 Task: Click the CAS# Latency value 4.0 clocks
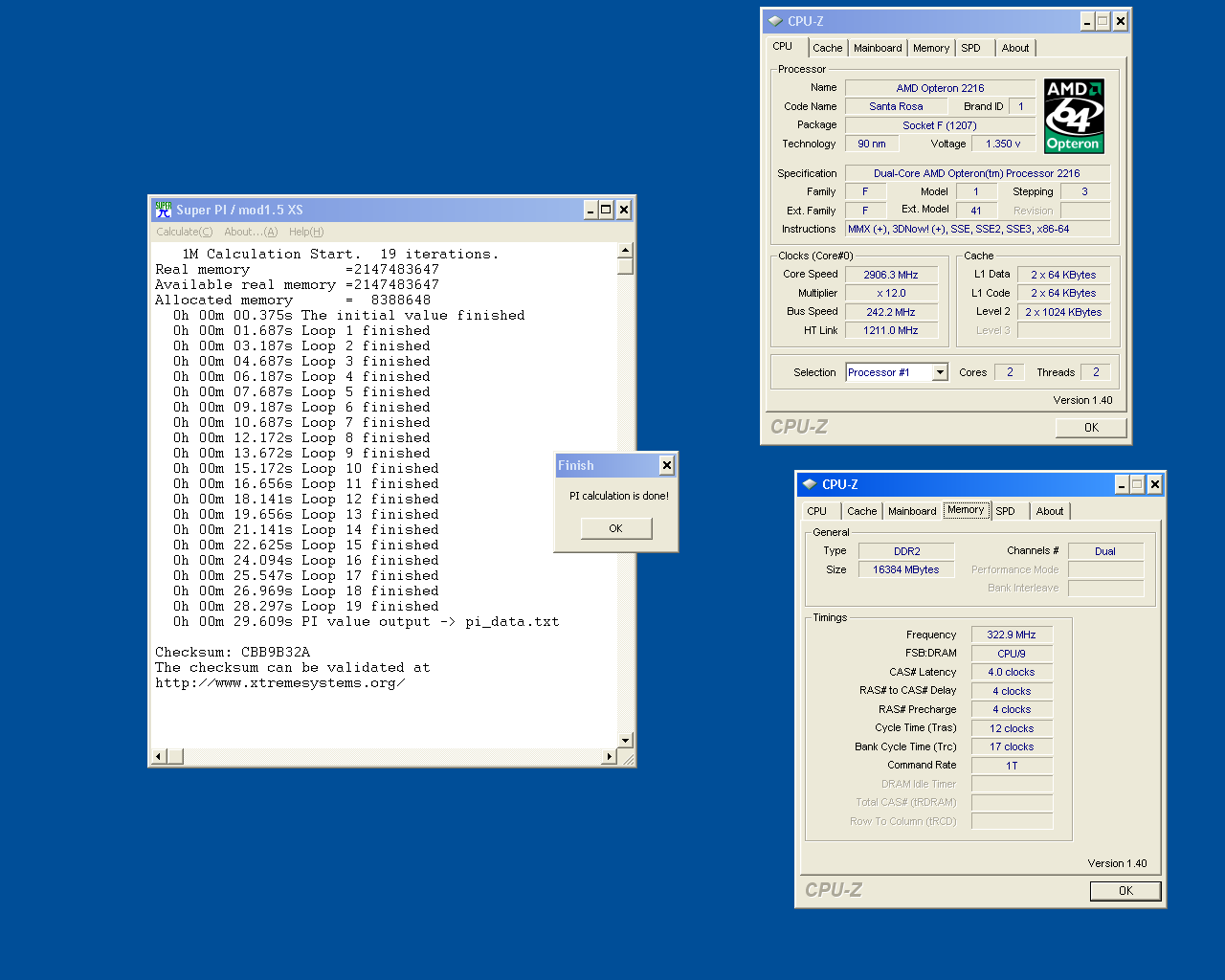1012,672
